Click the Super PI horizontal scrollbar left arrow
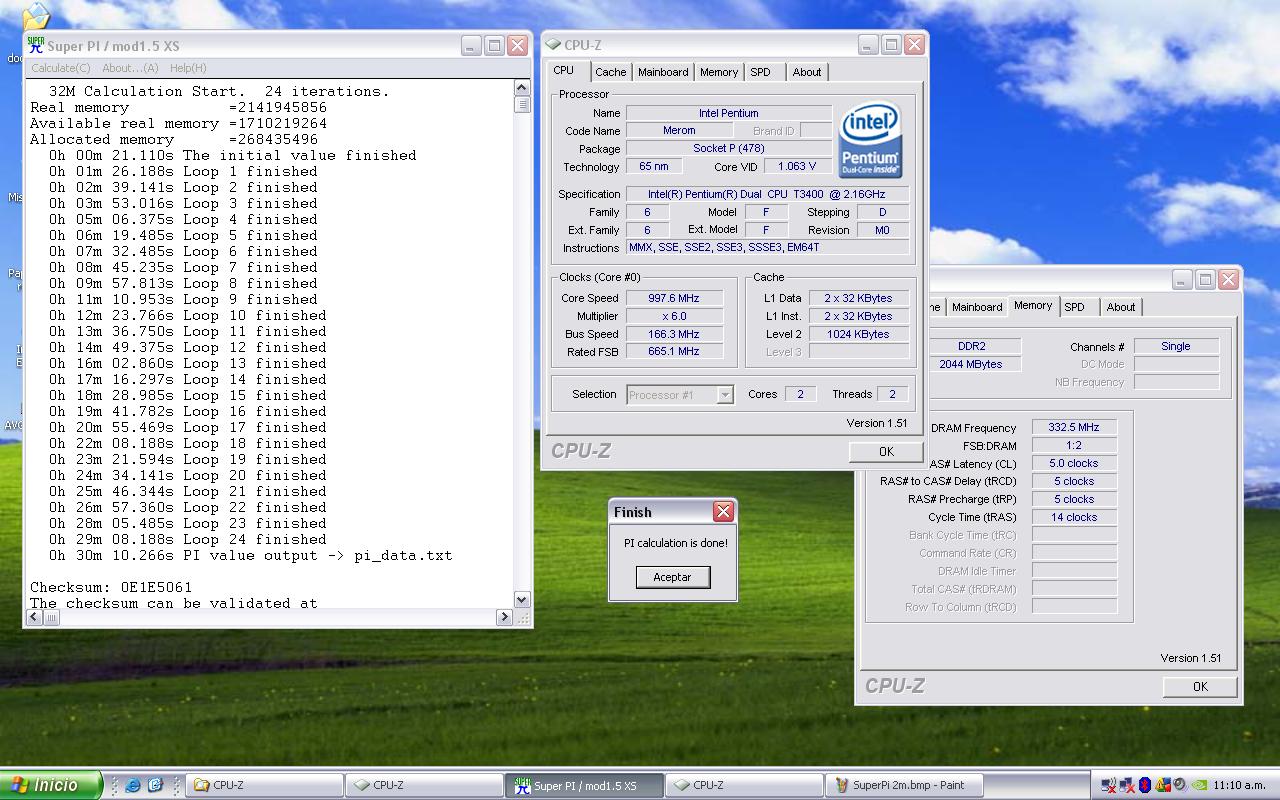The image size is (1280, 800). coord(36,617)
